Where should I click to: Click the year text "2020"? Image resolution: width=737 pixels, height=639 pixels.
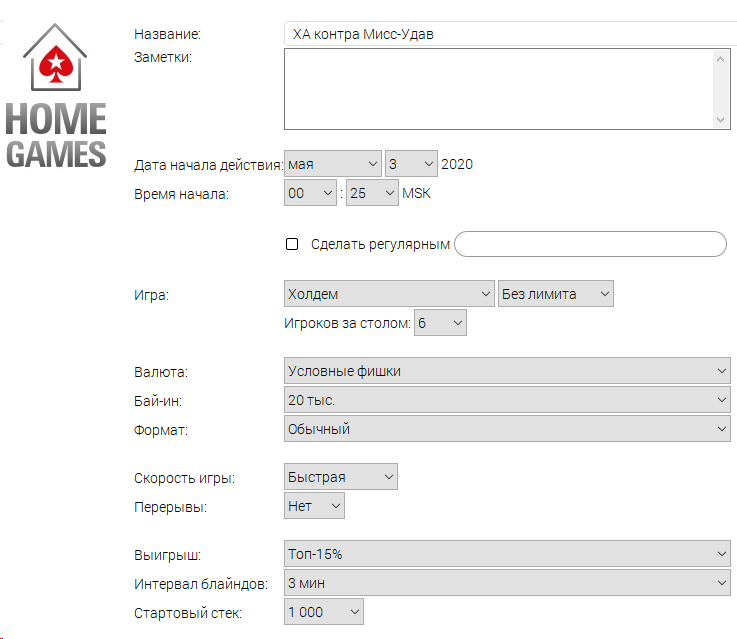click(457, 164)
